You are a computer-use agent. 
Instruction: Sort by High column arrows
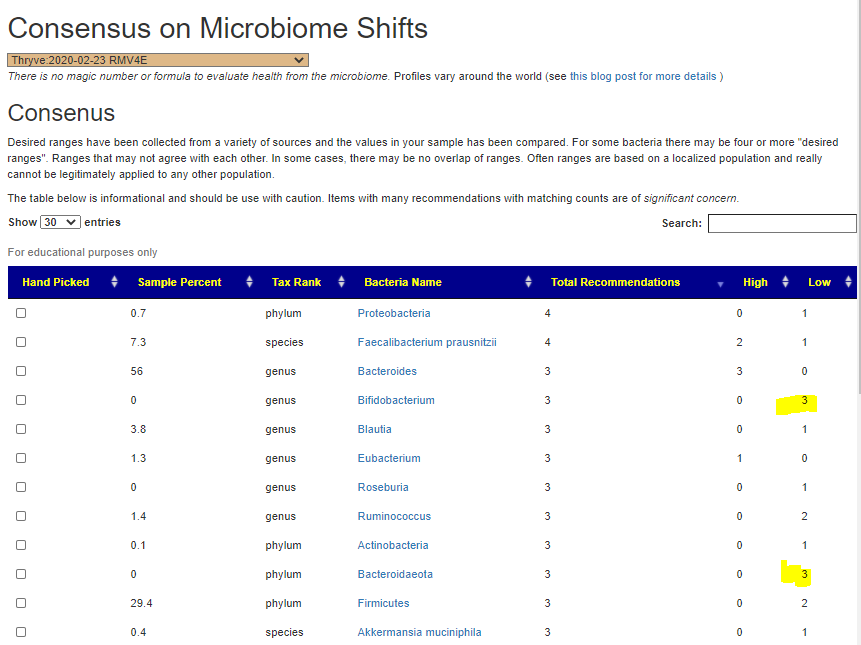pos(785,282)
